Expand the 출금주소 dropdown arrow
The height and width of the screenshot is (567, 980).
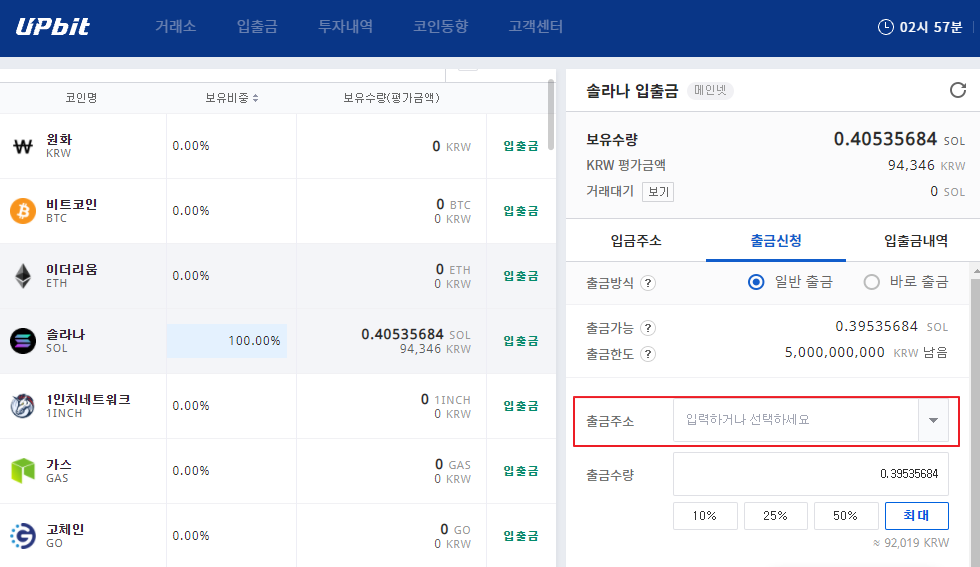click(x=933, y=420)
